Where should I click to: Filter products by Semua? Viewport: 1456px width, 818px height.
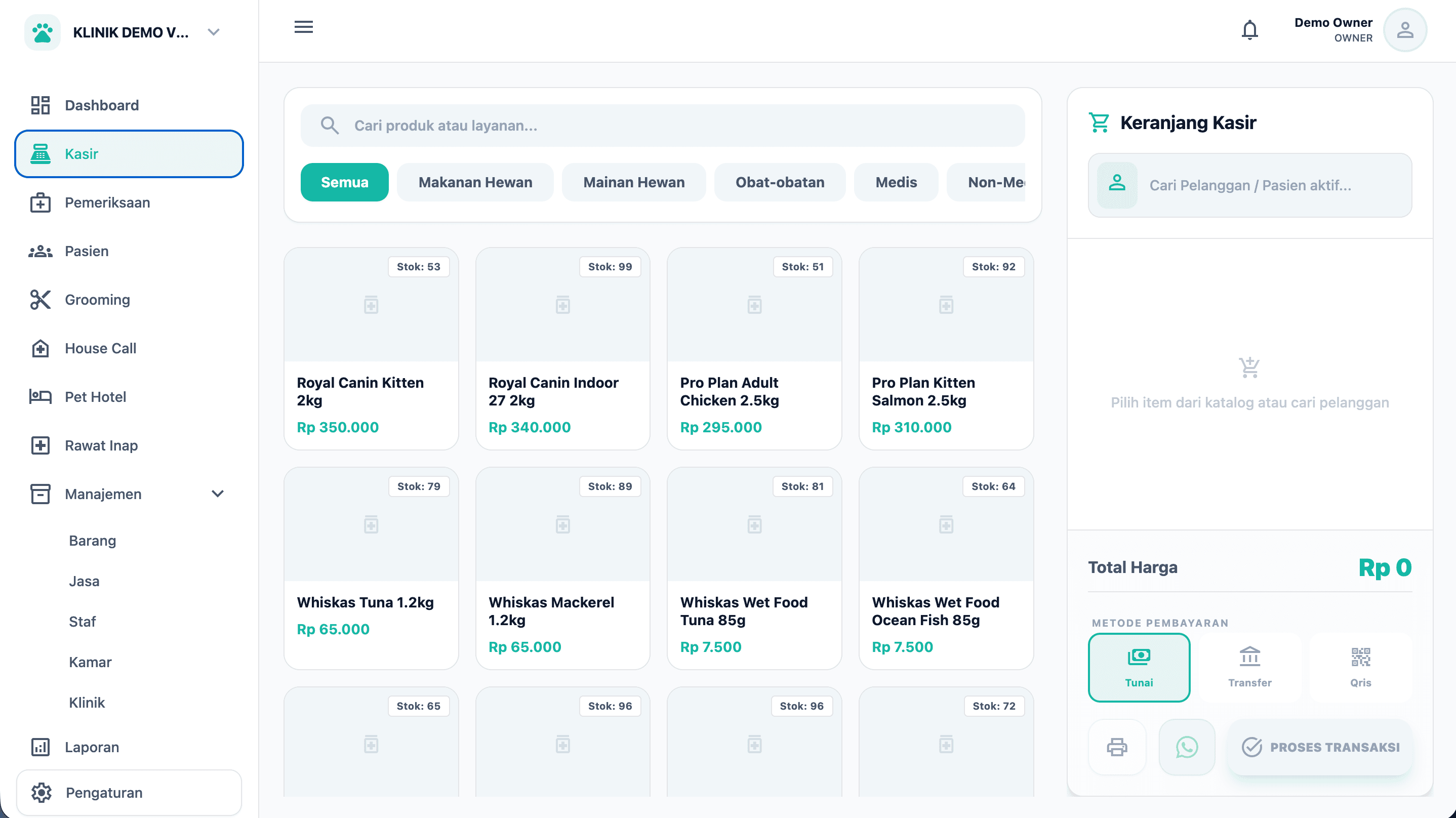pos(344,182)
